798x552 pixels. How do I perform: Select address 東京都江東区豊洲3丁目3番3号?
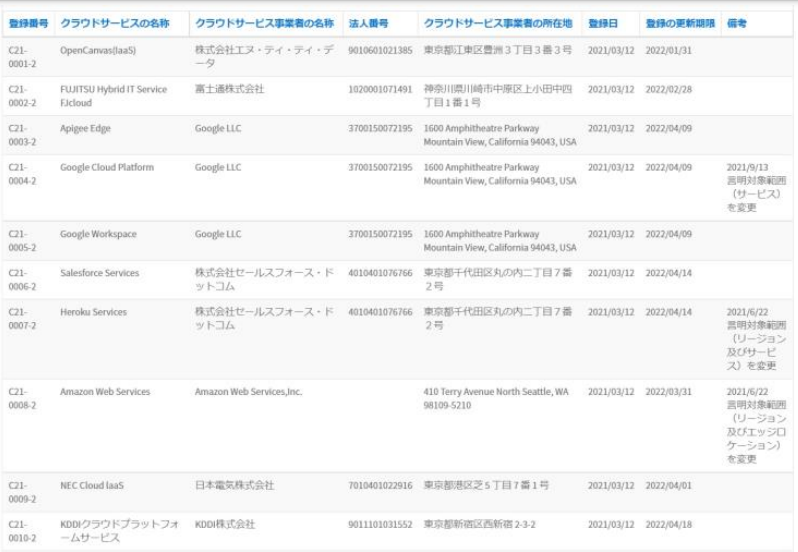click(498, 50)
